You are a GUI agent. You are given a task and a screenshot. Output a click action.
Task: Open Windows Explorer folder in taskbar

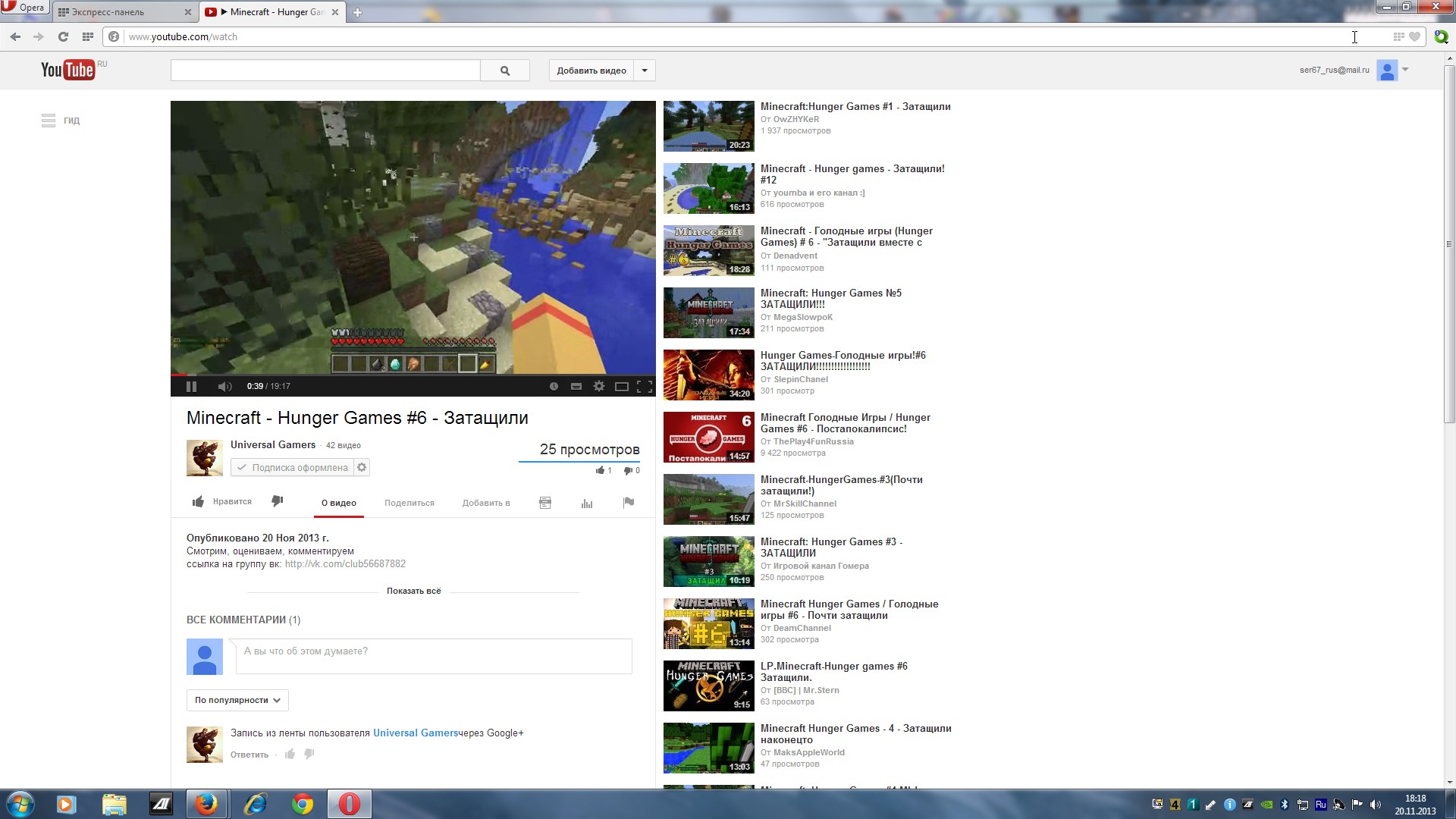(114, 804)
